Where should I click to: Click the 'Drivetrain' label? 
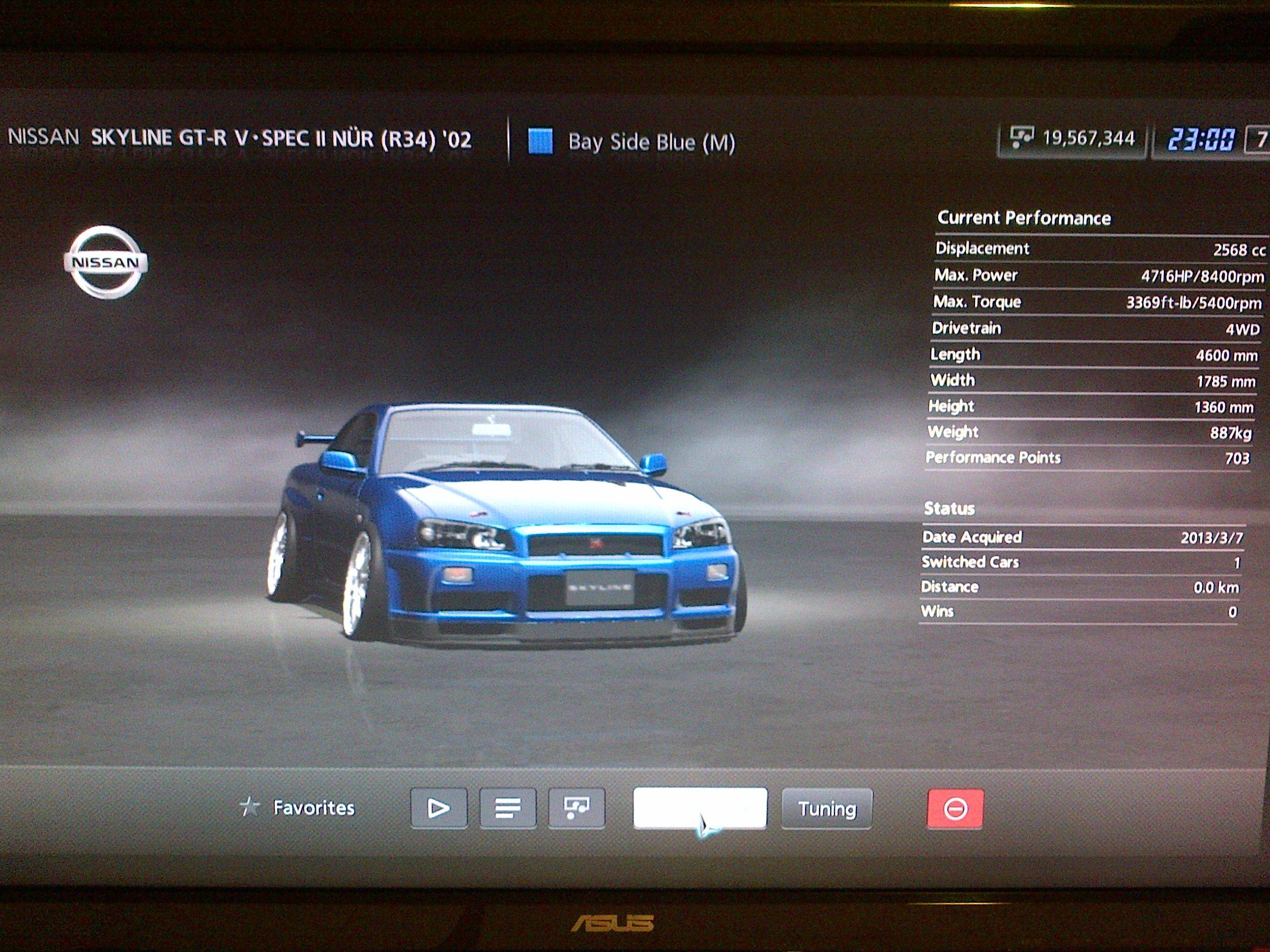[x=966, y=328]
